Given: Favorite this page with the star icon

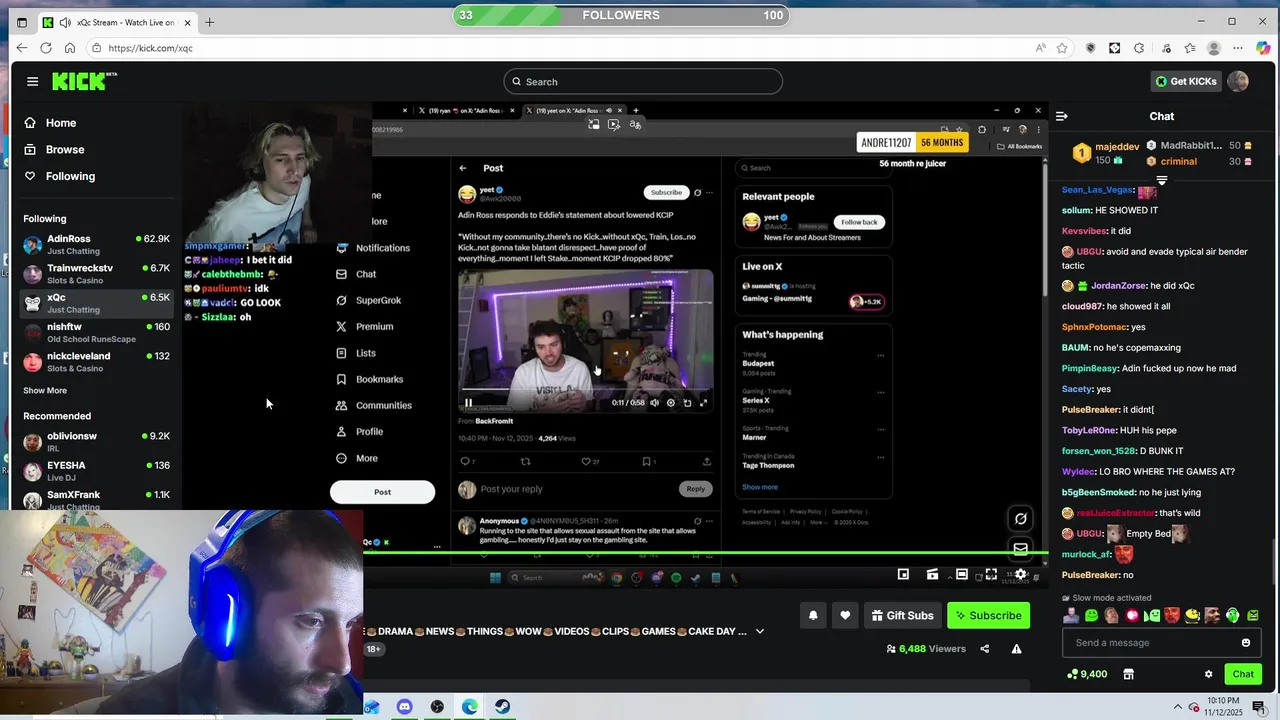Looking at the screenshot, I should point(1062,48).
